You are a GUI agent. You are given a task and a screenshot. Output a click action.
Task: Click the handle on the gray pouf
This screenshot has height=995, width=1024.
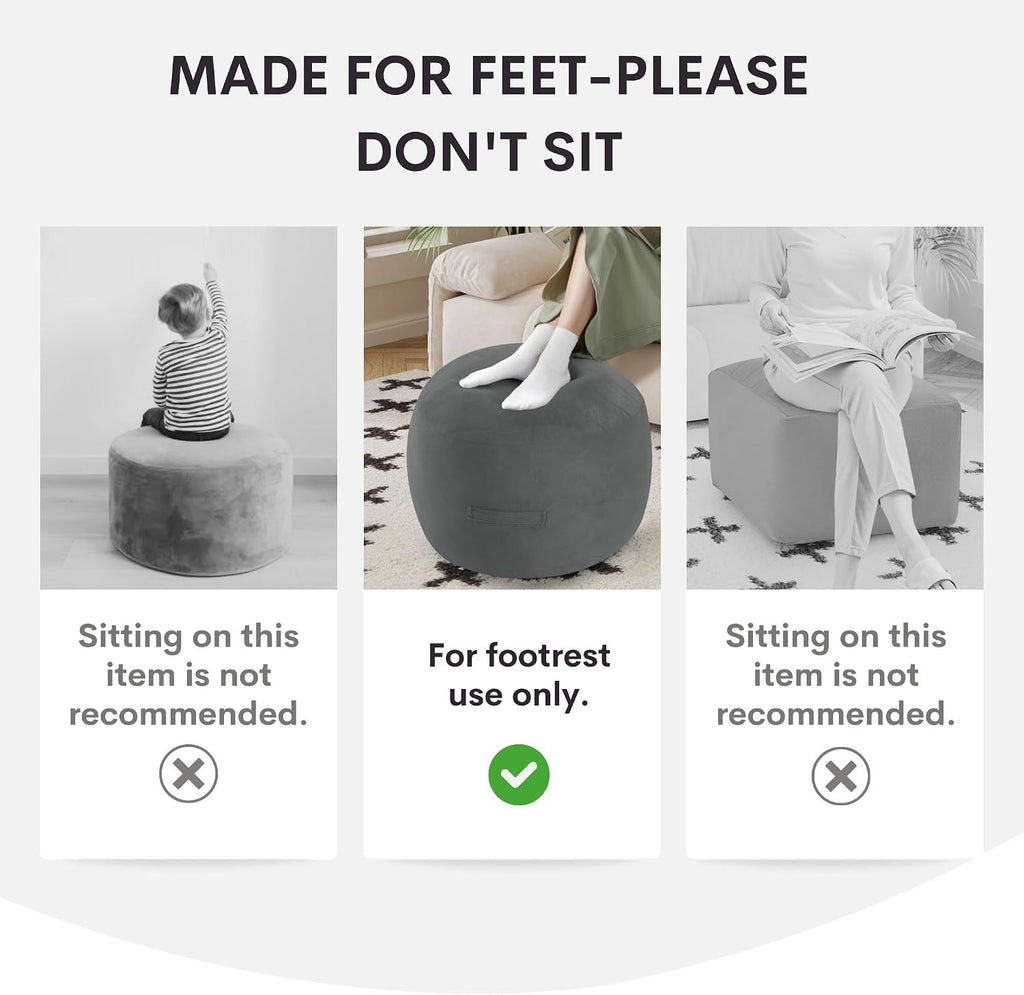tap(506, 515)
